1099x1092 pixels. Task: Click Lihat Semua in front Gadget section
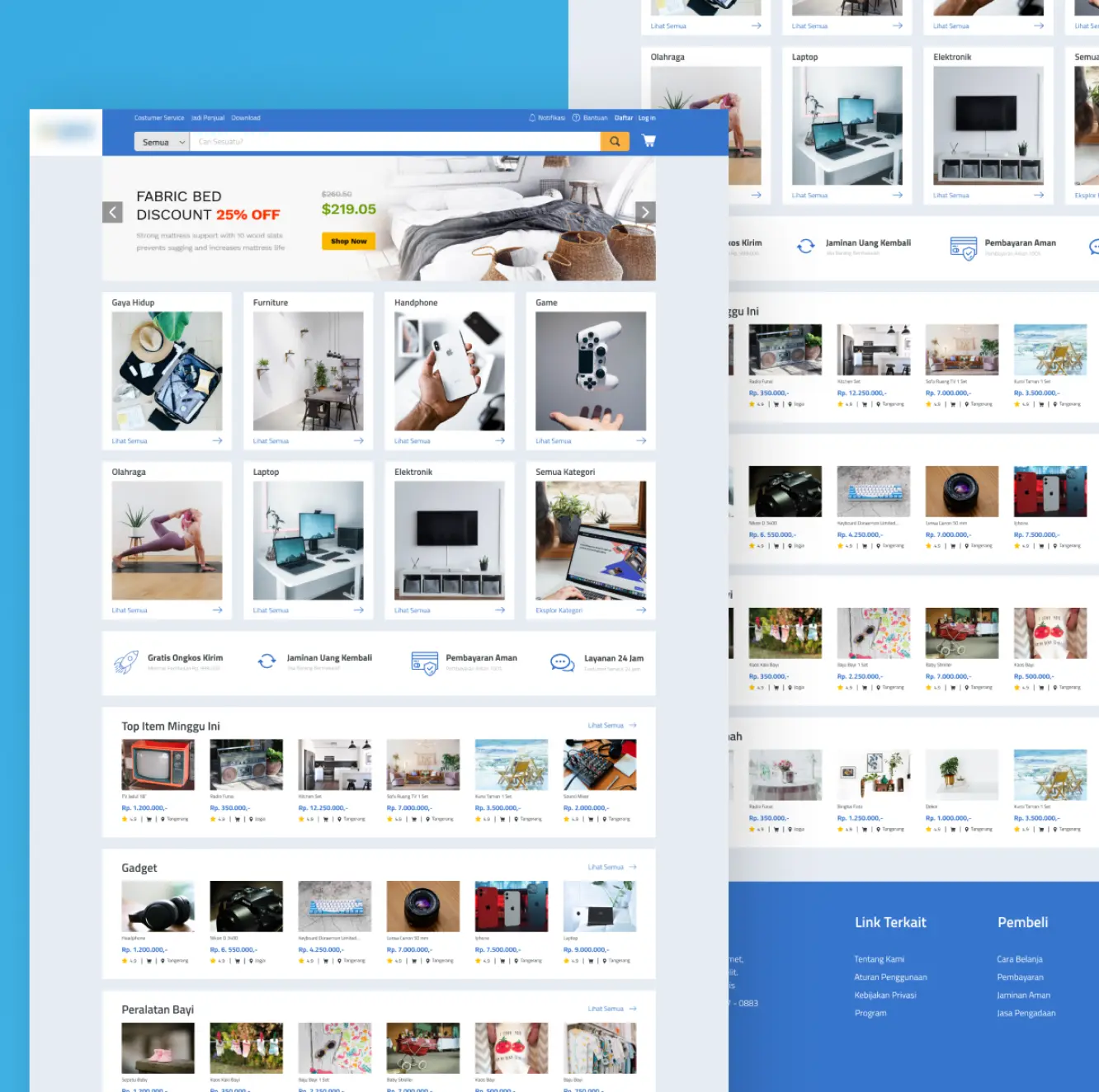(606, 868)
